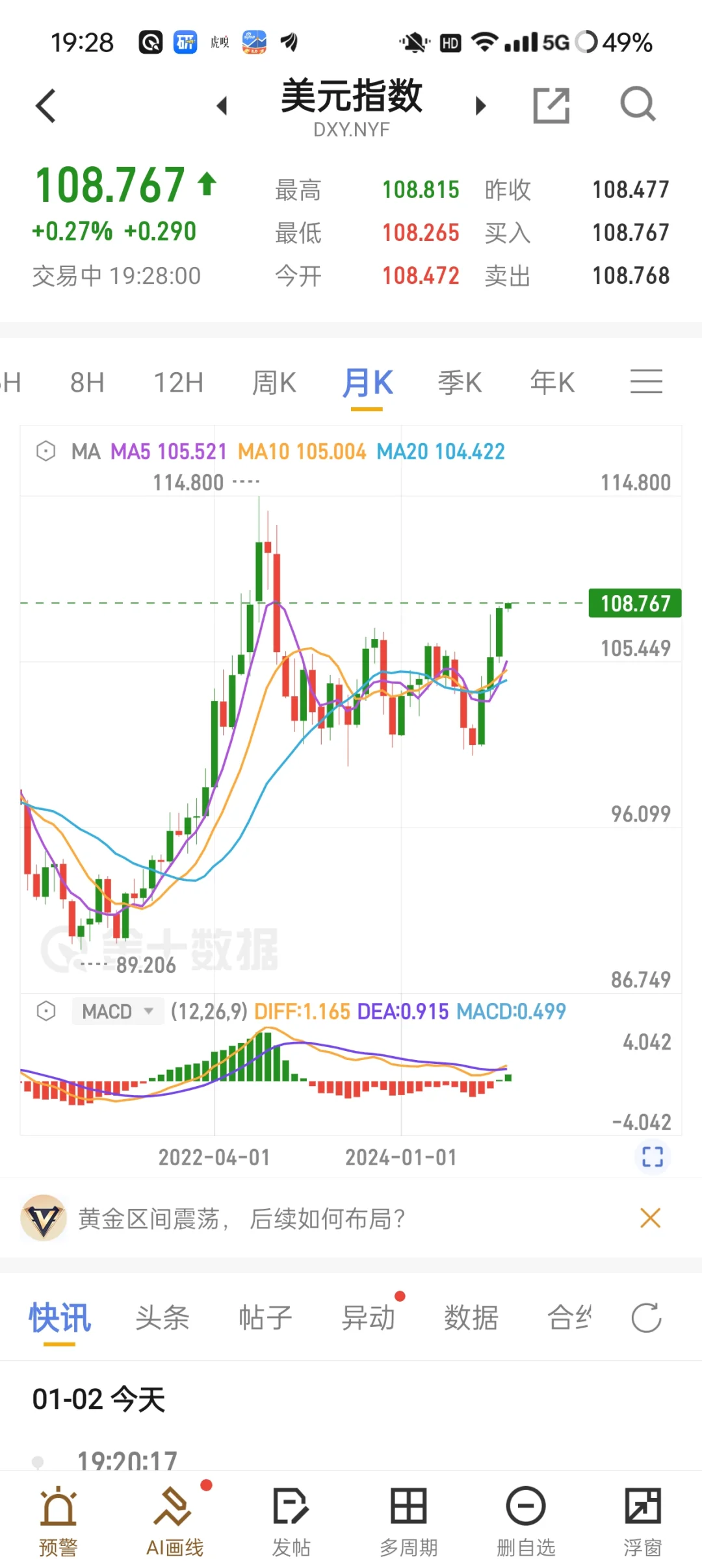Tap the green 108.767 price marker on axis
The height and width of the screenshot is (1568, 702).
click(634, 603)
